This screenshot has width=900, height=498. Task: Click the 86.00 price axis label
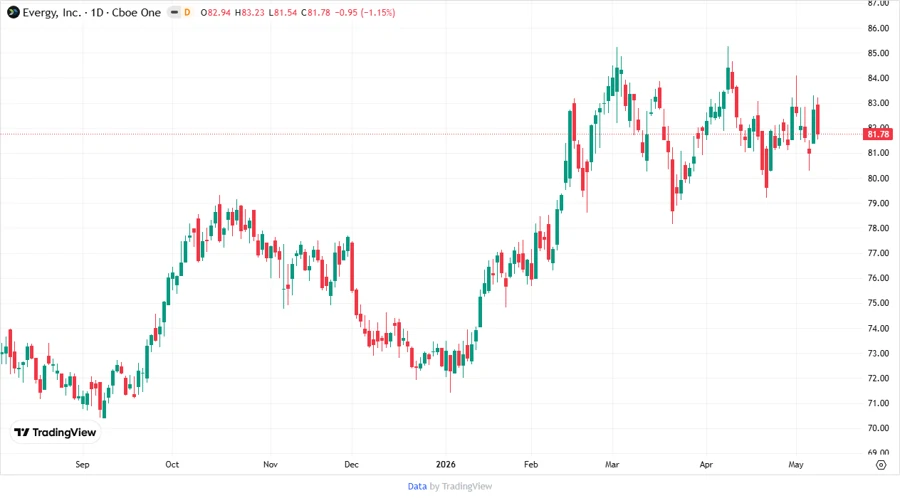pos(878,28)
